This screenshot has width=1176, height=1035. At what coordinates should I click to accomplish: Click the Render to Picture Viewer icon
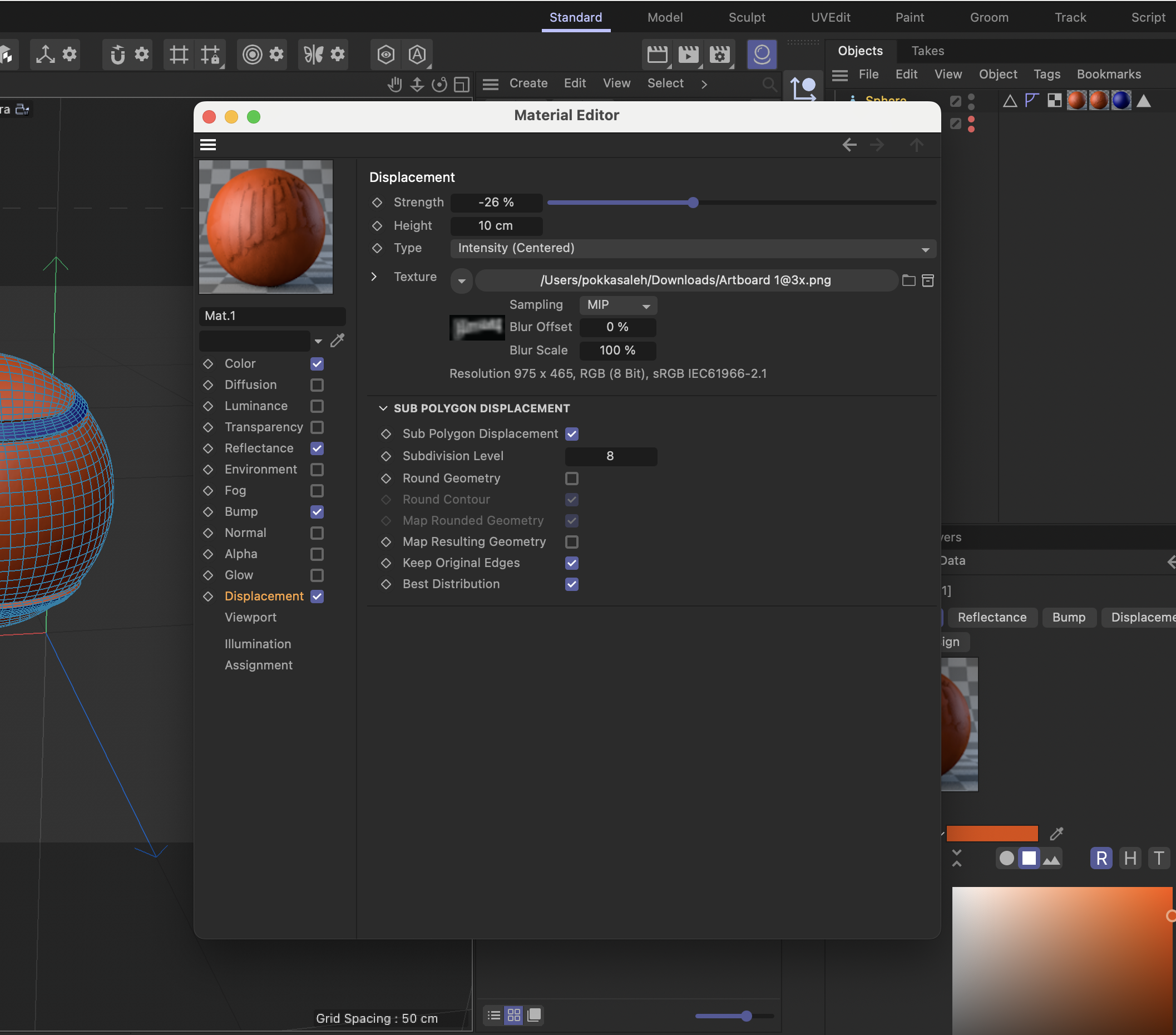(688, 55)
